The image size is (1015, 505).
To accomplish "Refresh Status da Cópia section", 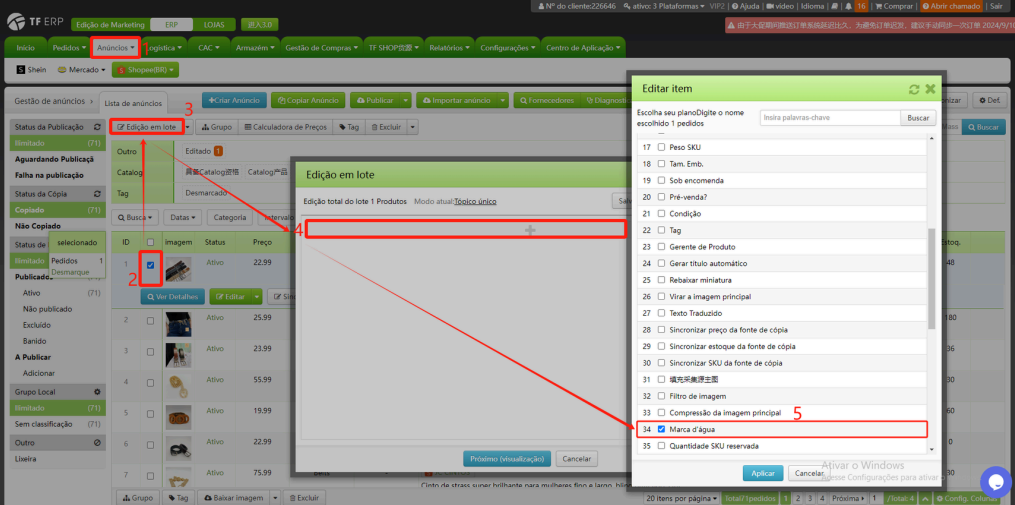I will (97, 193).
